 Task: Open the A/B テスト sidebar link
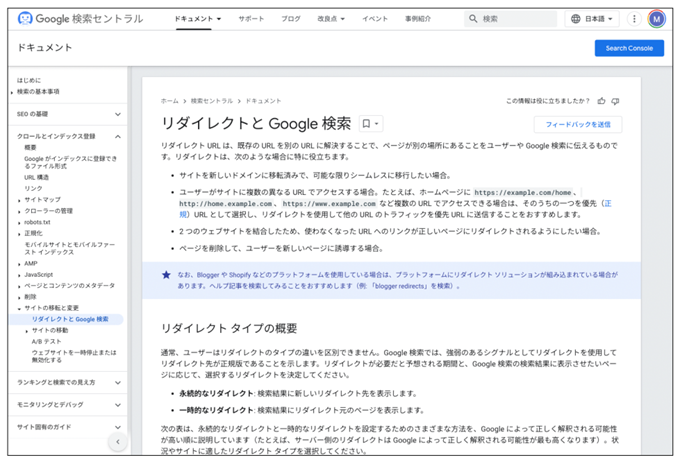[x=46, y=341]
